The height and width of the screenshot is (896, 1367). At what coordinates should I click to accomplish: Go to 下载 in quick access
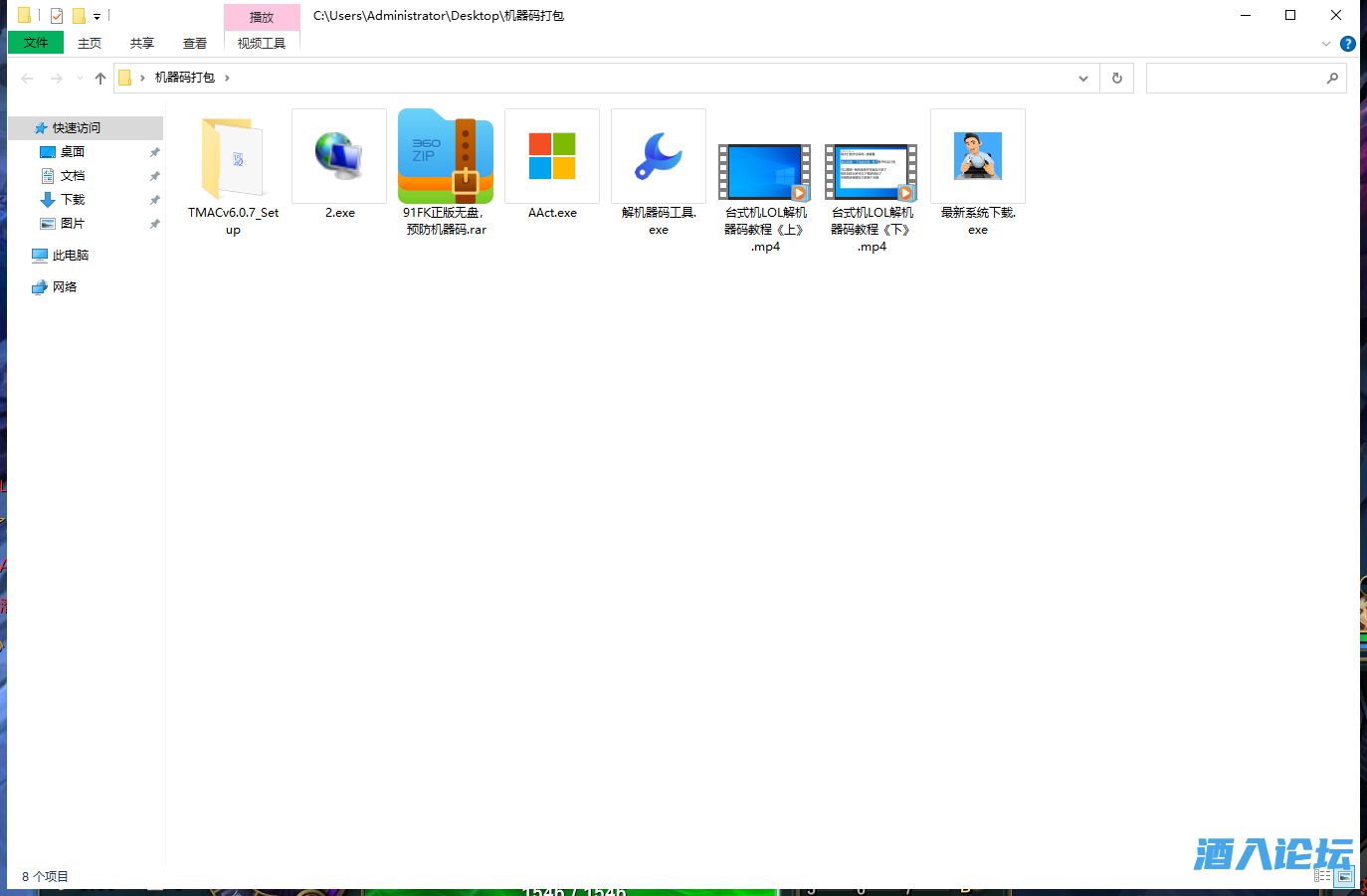point(73,200)
